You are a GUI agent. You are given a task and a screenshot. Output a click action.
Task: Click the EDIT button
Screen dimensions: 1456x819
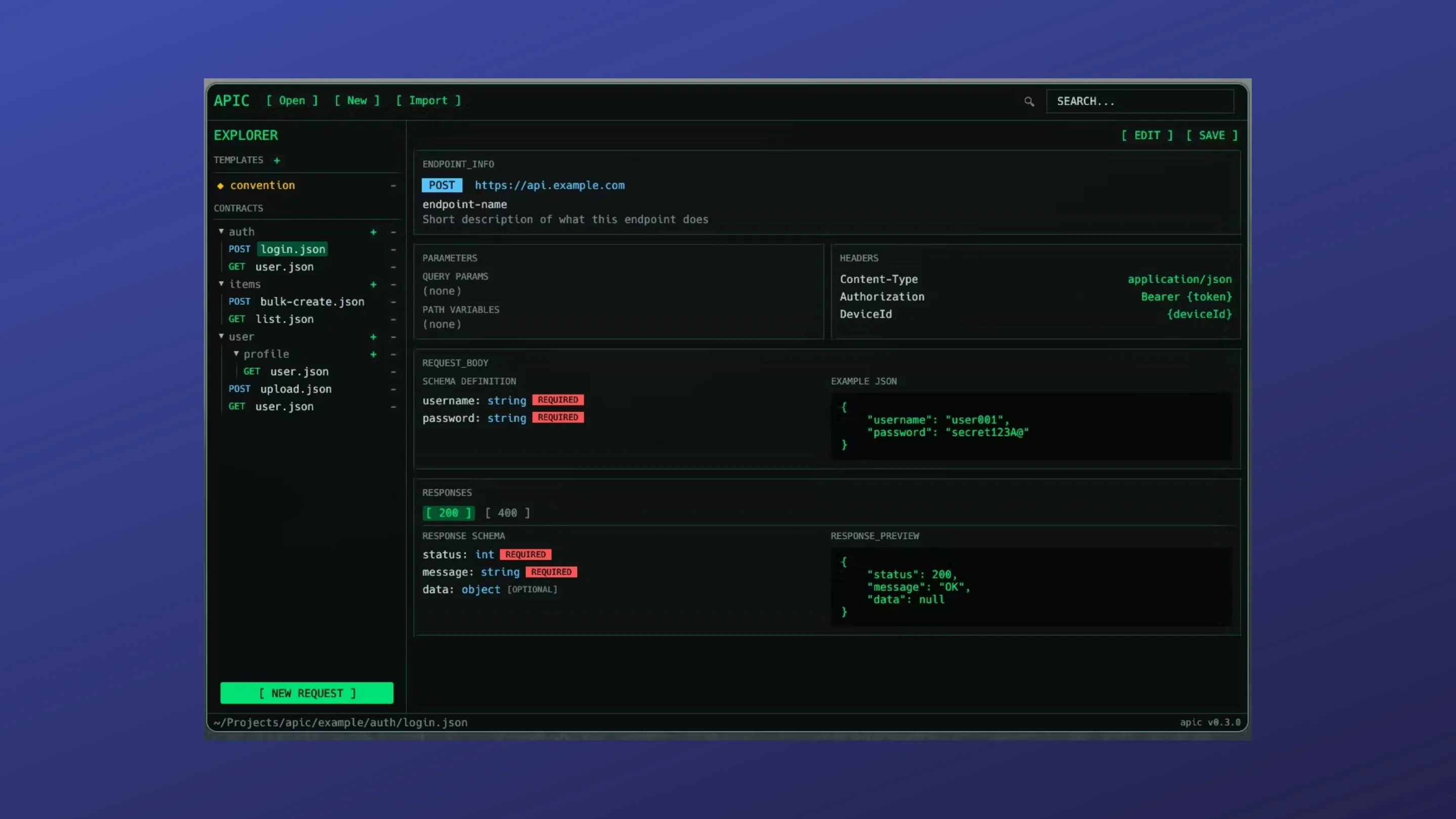coord(1147,135)
